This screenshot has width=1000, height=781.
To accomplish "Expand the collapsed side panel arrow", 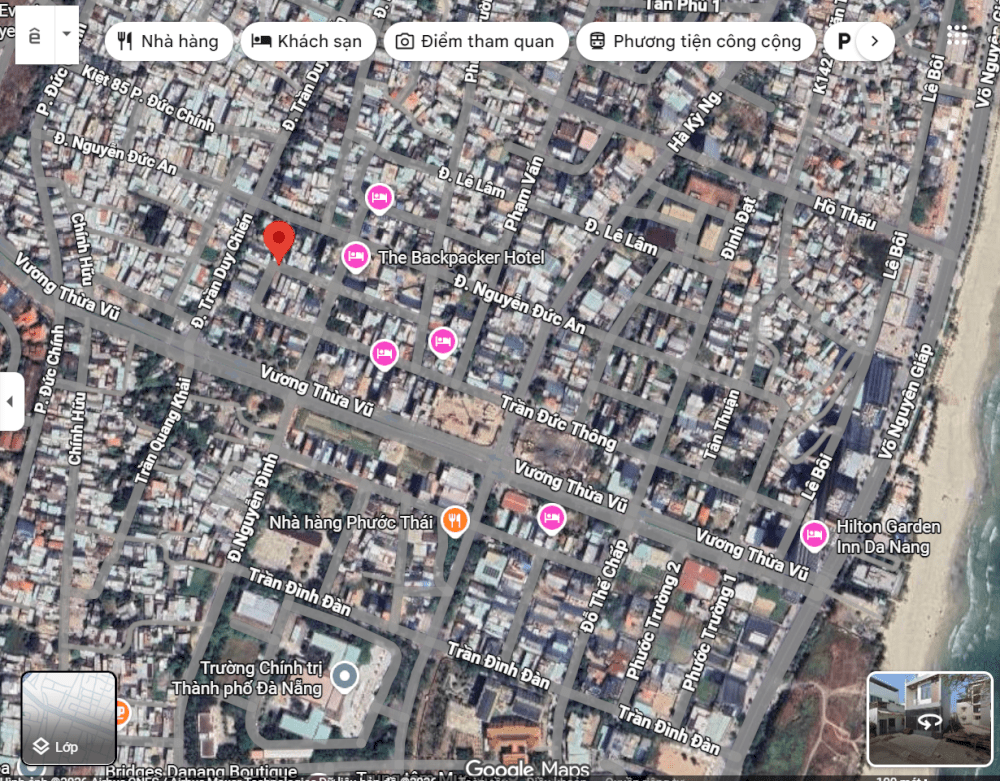I will click(x=11, y=402).
